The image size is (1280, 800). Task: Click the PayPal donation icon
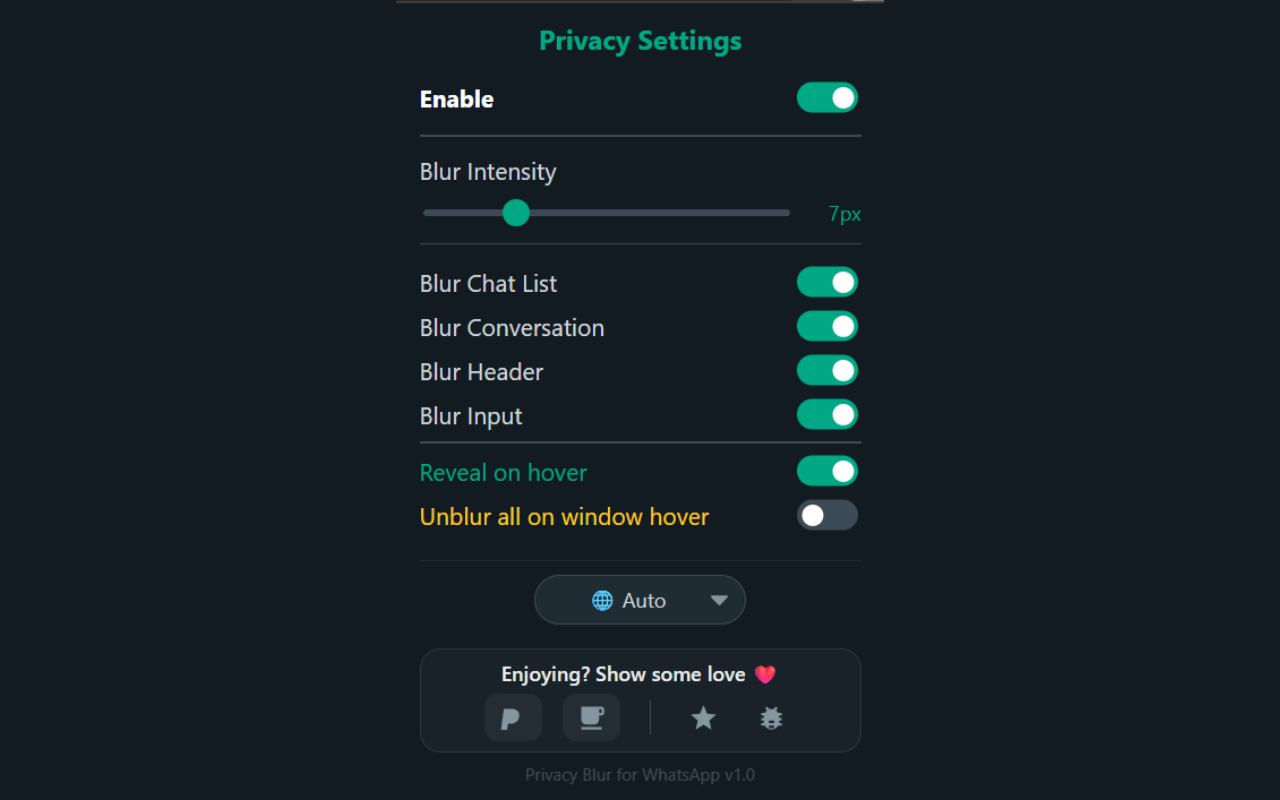(x=513, y=717)
